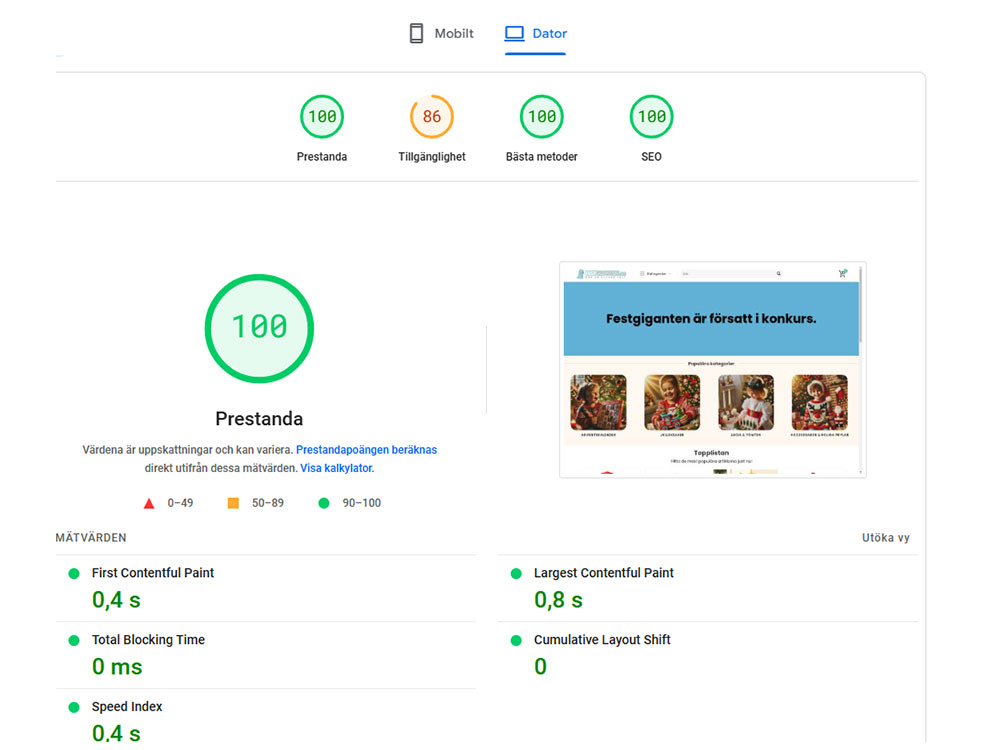Image resolution: width=1000 pixels, height=750 pixels.
Task: Click the 0 ms Total Blocking Time value
Action: [117, 667]
